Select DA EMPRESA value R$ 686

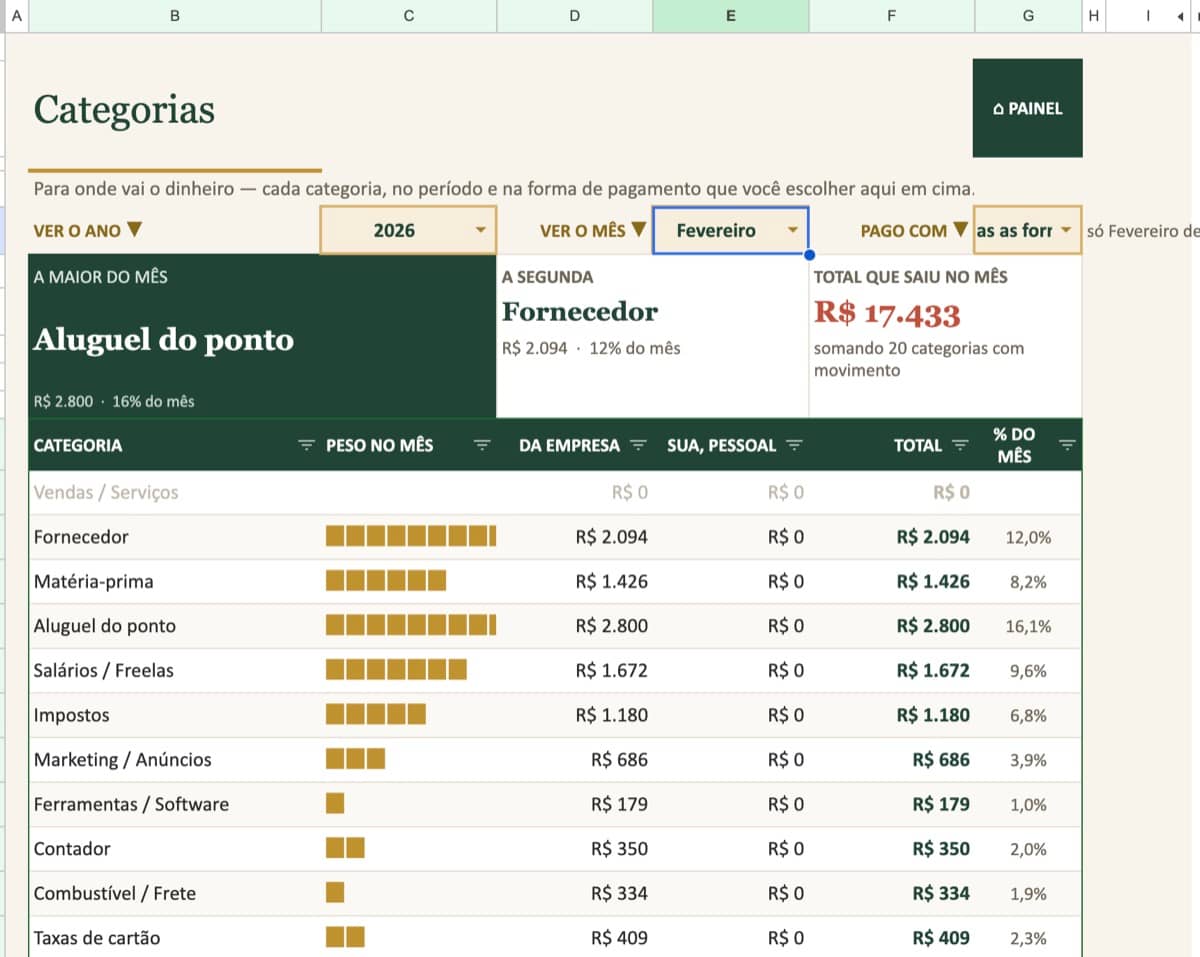click(x=620, y=760)
